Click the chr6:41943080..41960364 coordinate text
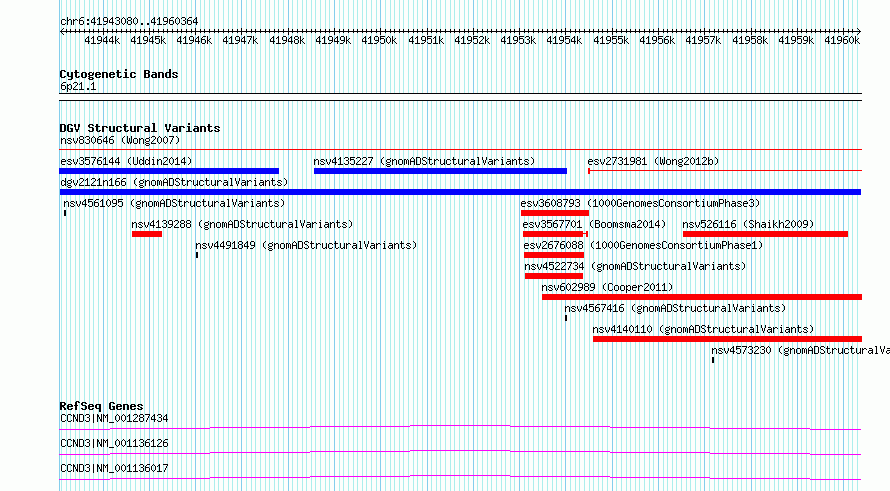Screen dimensions: 890x491 (129, 22)
